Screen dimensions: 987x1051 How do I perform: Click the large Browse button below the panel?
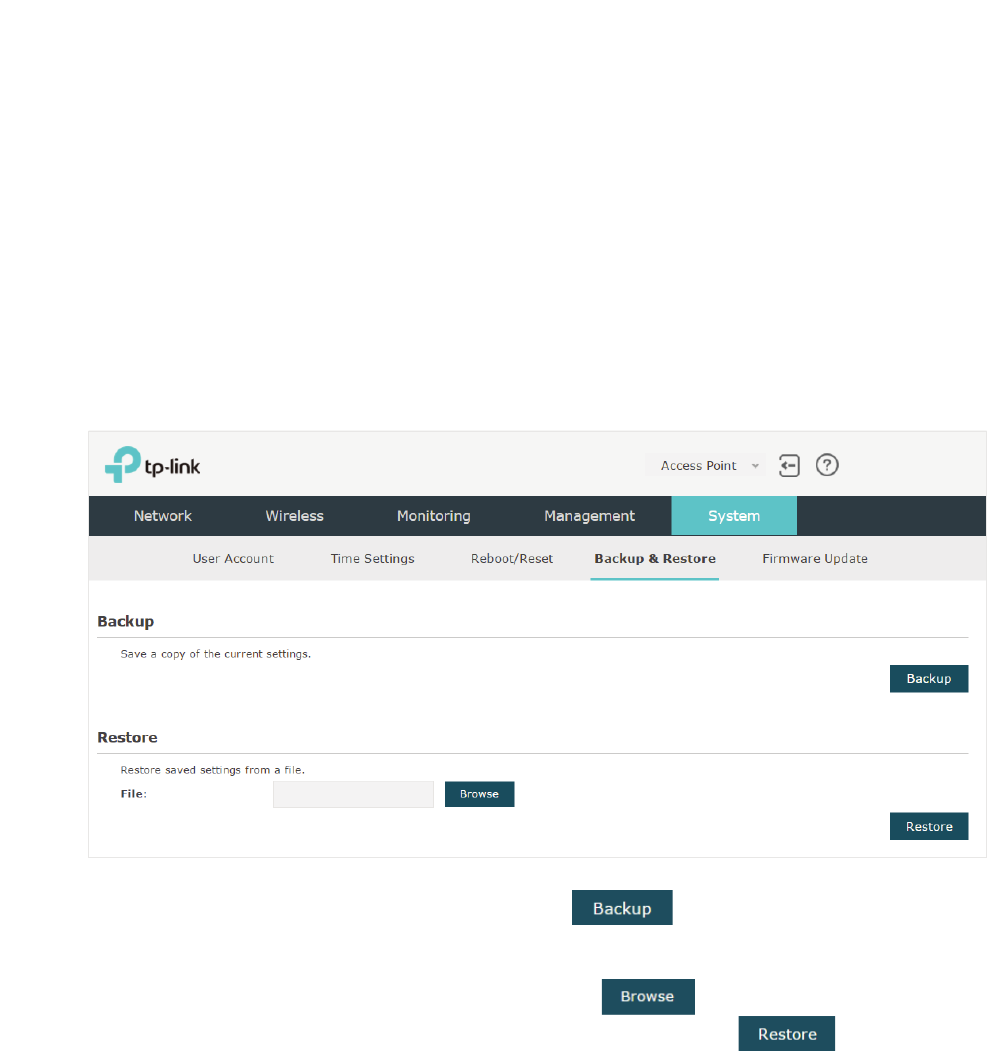[x=648, y=997]
